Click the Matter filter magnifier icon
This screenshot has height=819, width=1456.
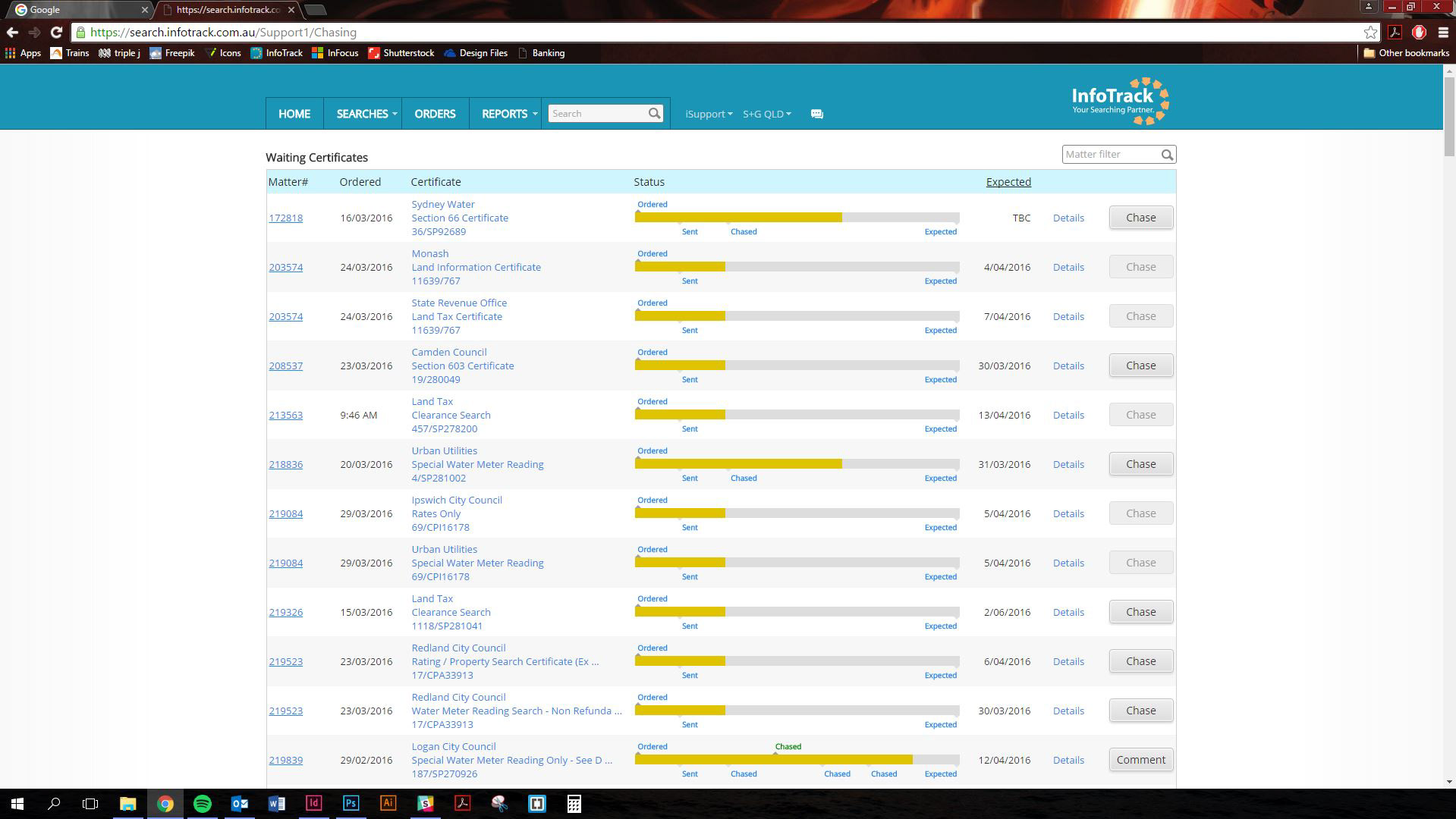[x=1167, y=155]
